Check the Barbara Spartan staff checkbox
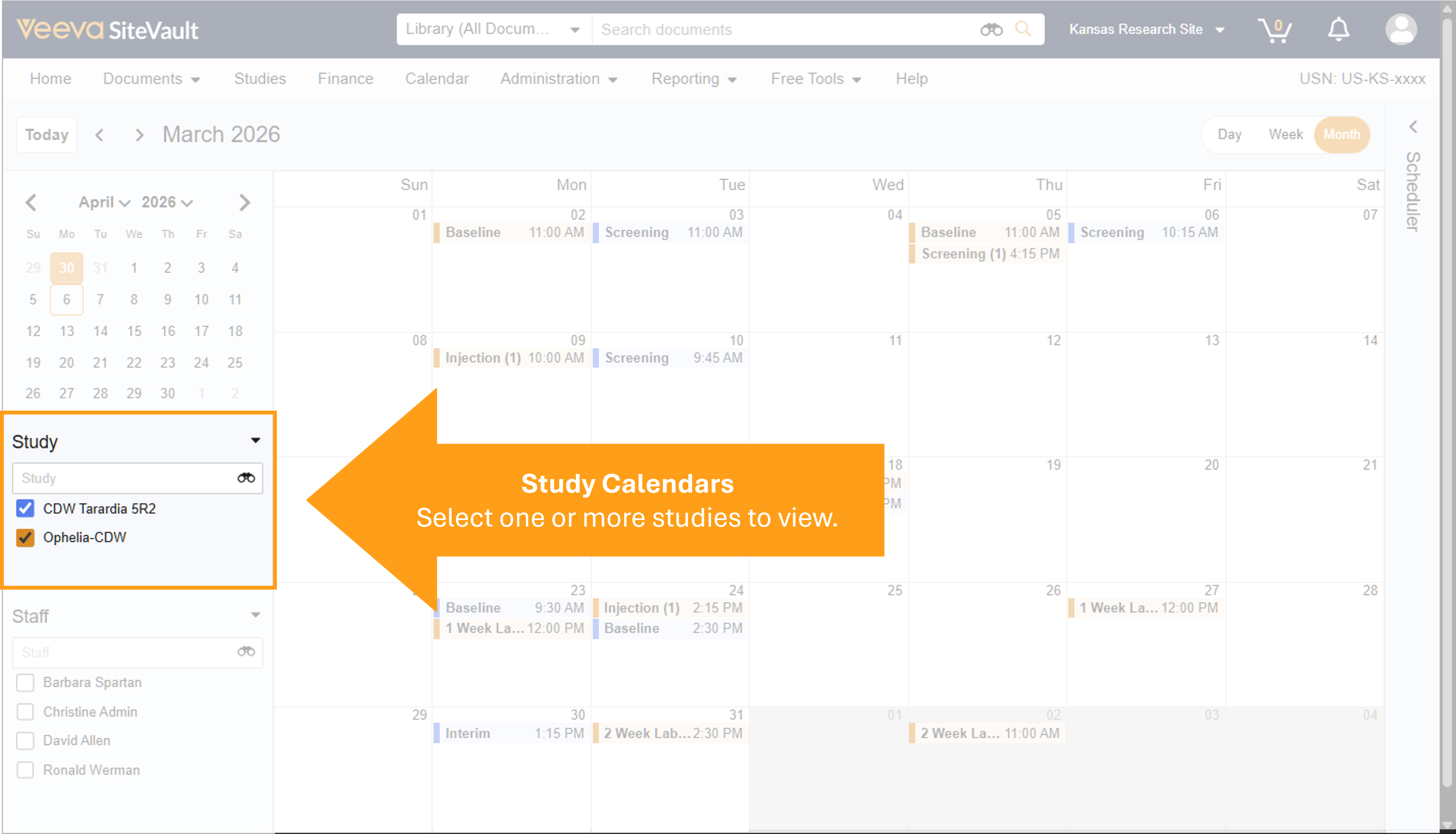 click(25, 682)
